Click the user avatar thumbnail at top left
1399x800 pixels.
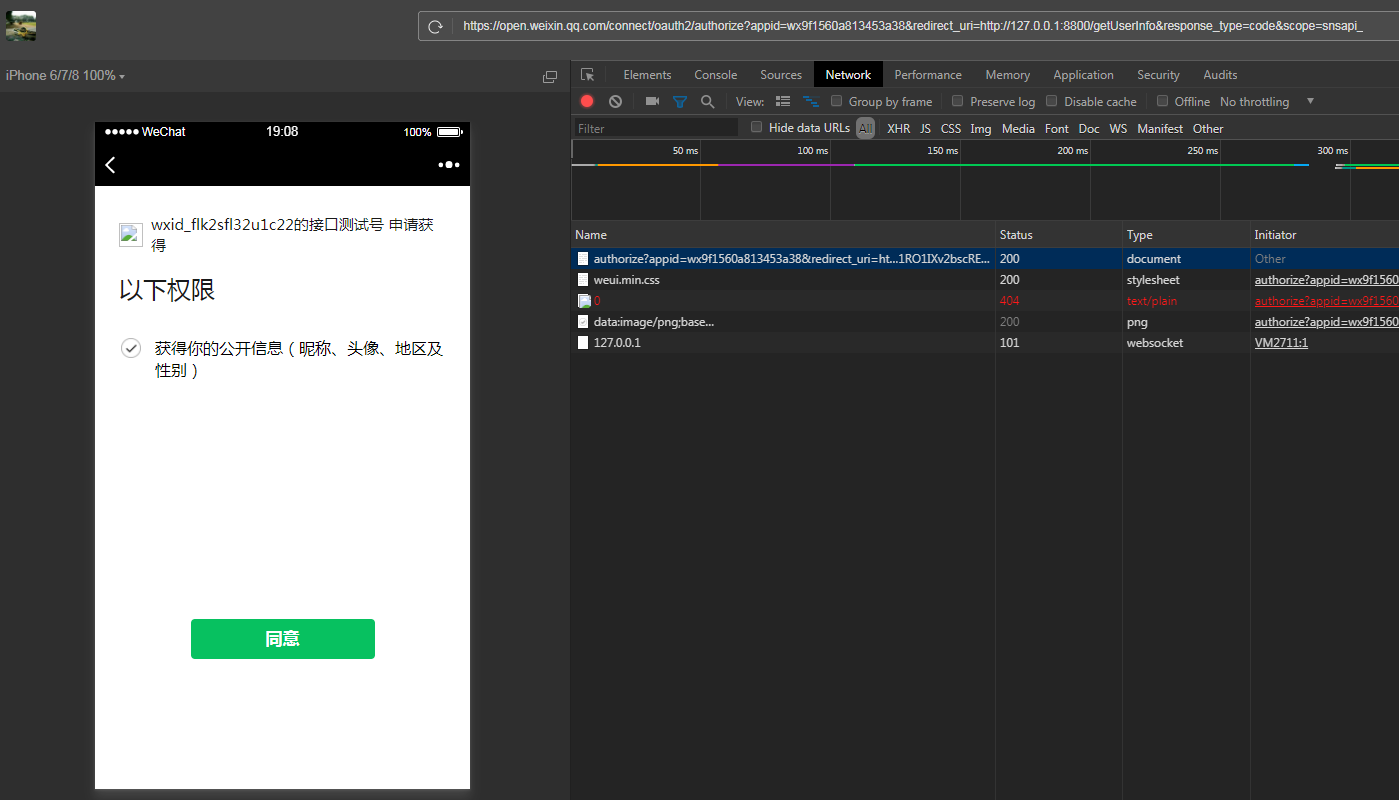(x=21, y=26)
